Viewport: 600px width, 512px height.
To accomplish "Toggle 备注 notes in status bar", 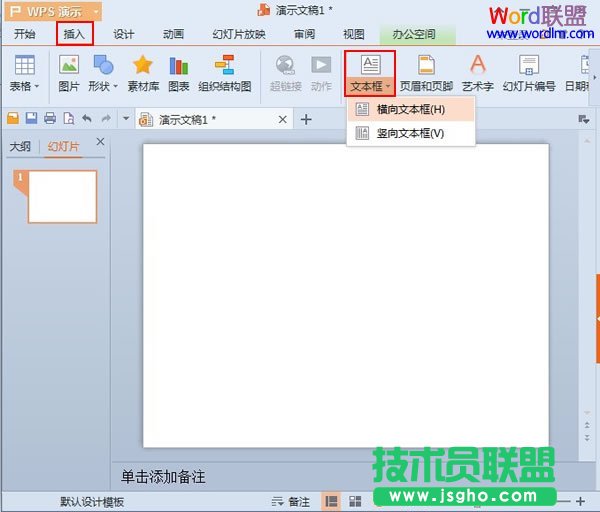I will click(x=291, y=501).
